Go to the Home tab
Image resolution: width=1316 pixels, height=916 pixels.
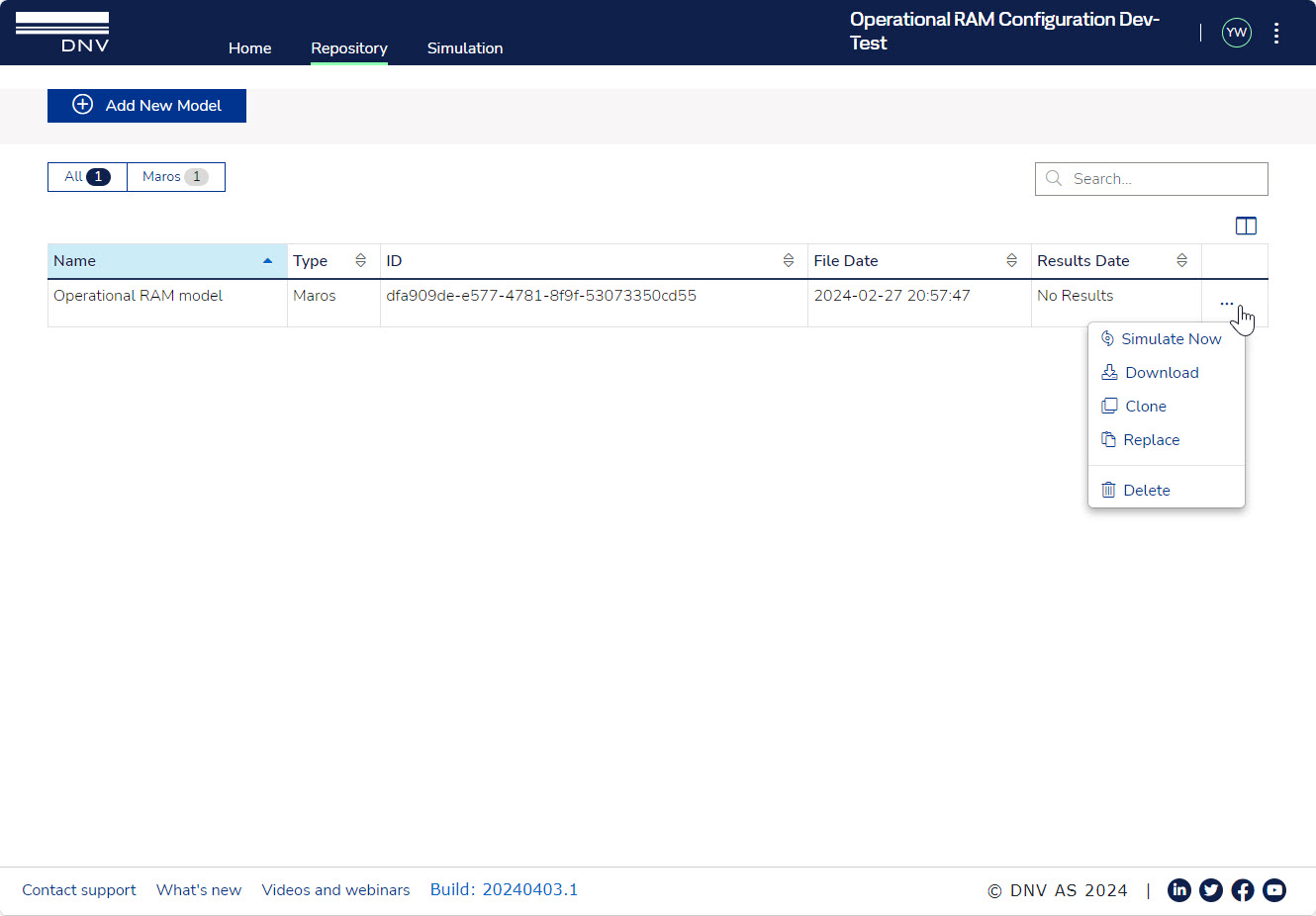(249, 47)
